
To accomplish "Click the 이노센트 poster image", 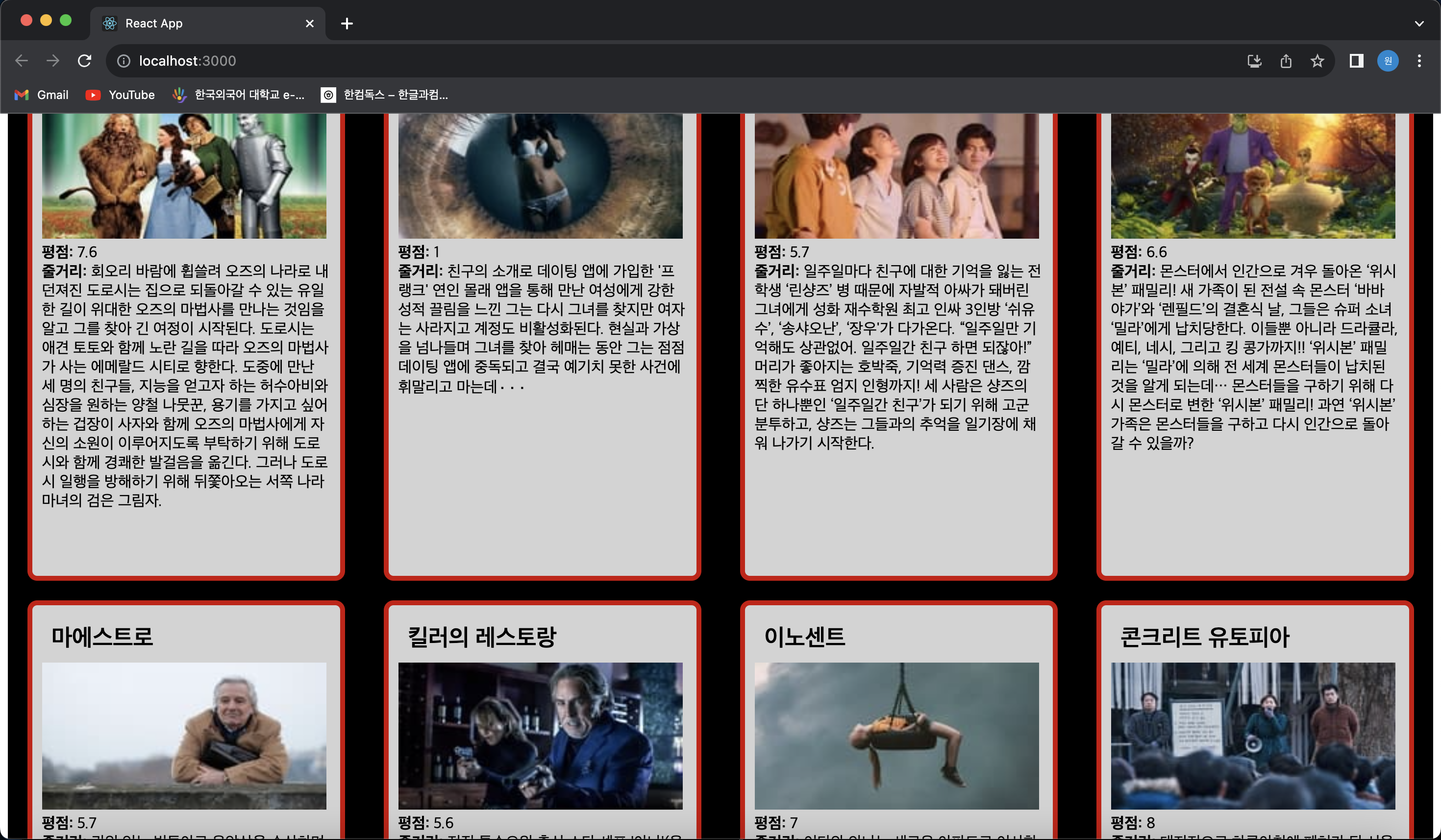I will click(896, 736).
